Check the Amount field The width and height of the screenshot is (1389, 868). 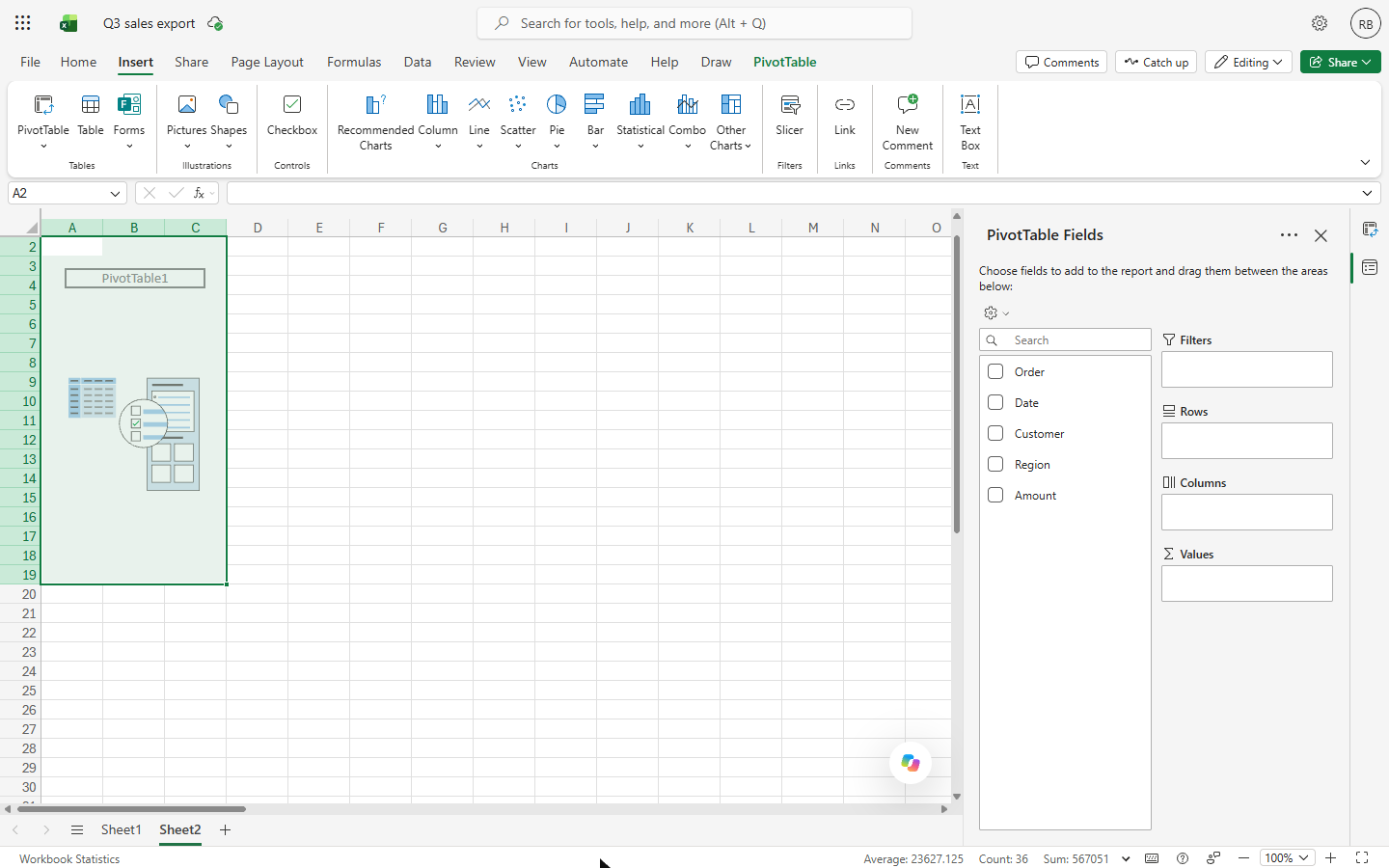(995, 496)
